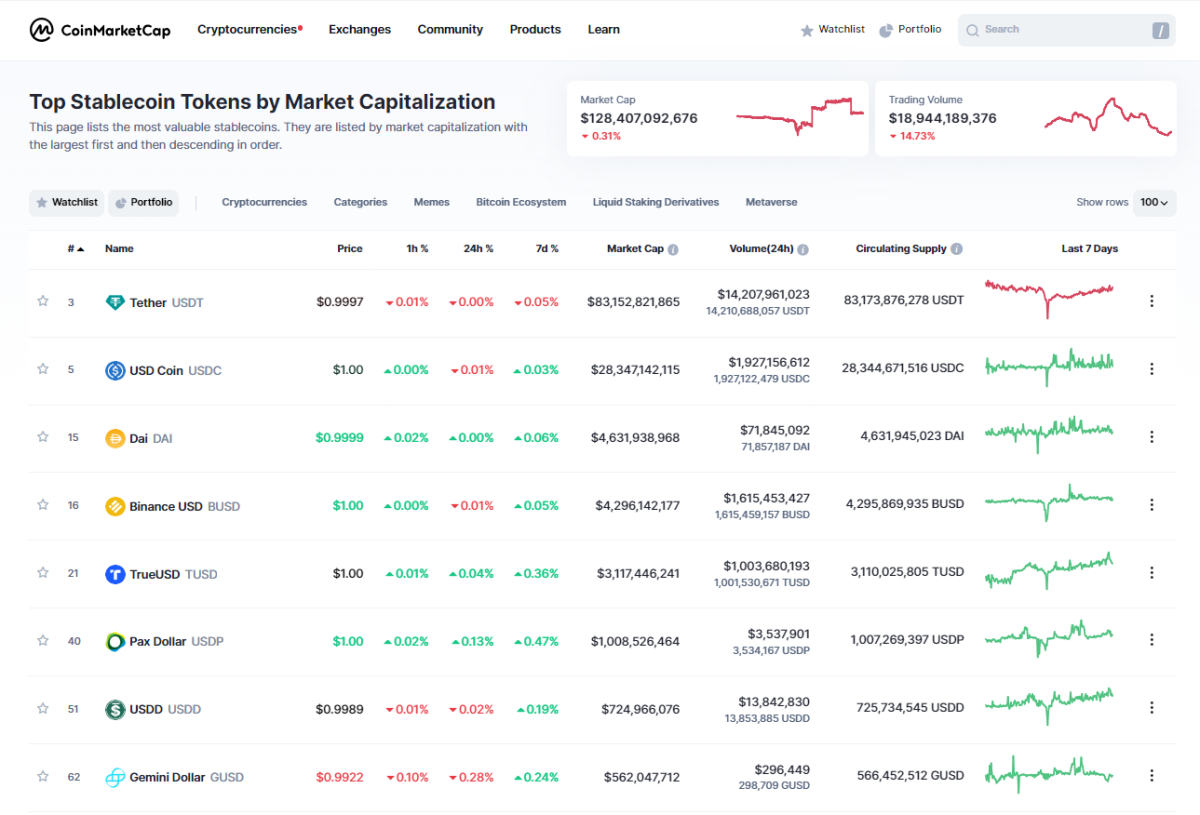
Task: Switch to Bitcoin Ecosystem tab
Action: click(521, 202)
